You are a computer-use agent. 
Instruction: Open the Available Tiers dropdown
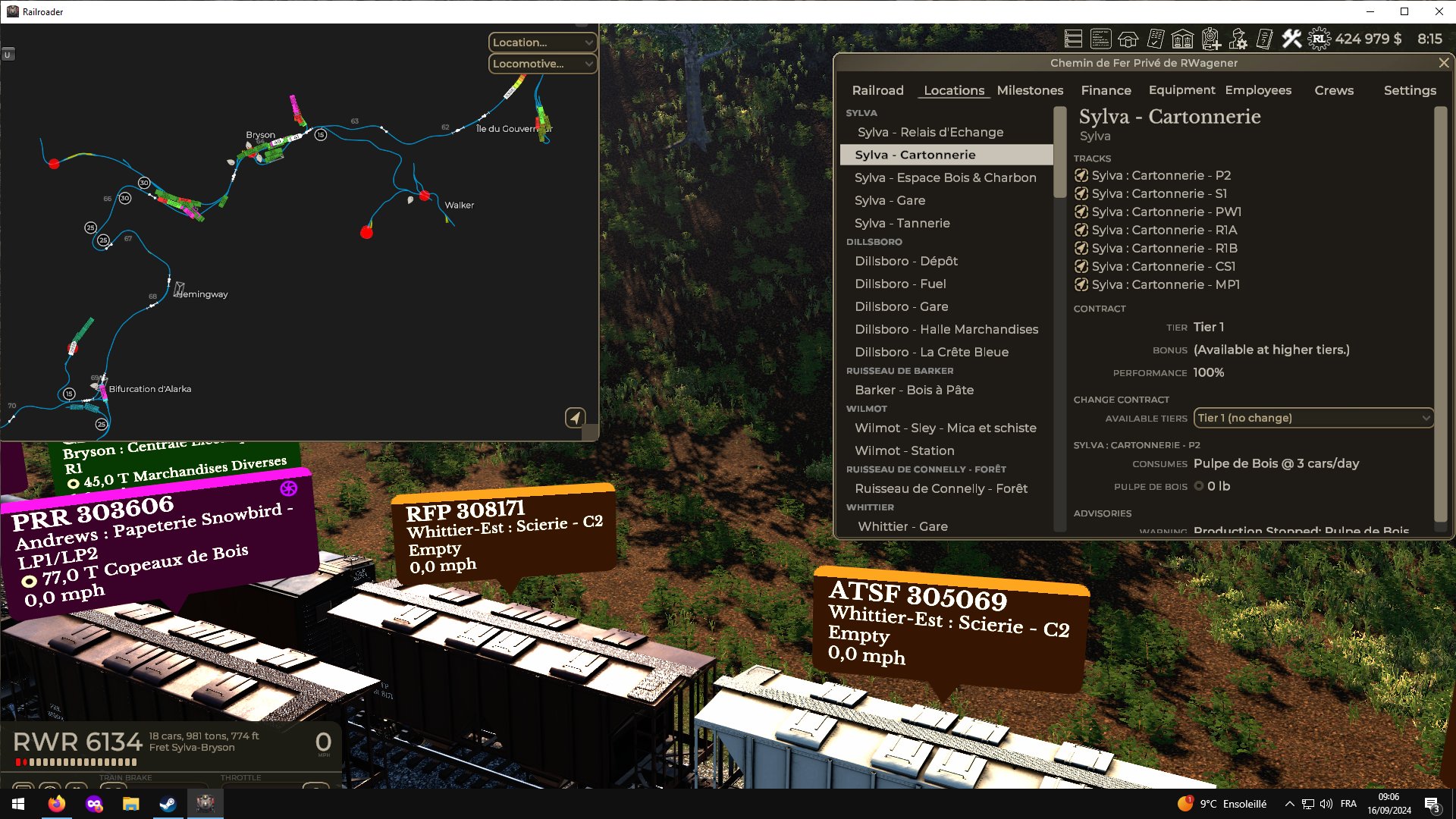coord(1313,418)
